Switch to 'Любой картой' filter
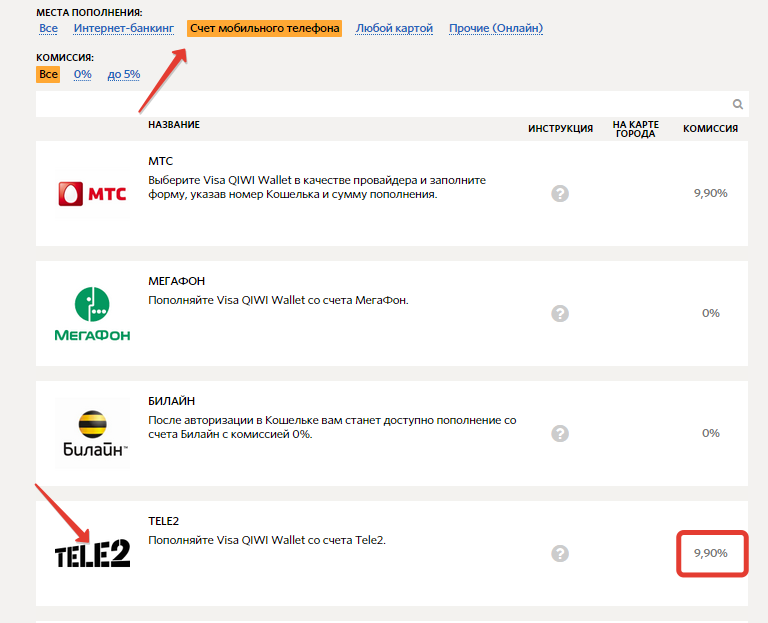Screen dimensions: 768x623 [x=394, y=29]
